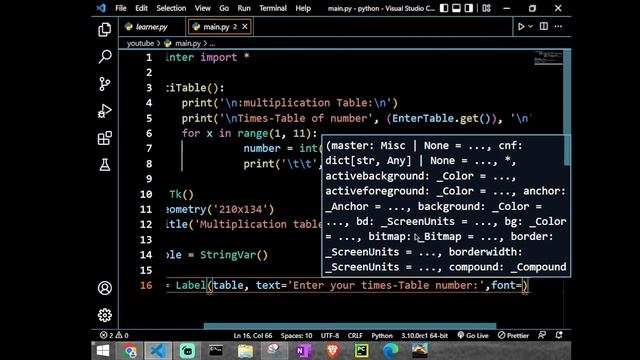This screenshot has width=640, height=360.
Task: Place cursor after font= on line 16
Action: [x=522, y=285]
